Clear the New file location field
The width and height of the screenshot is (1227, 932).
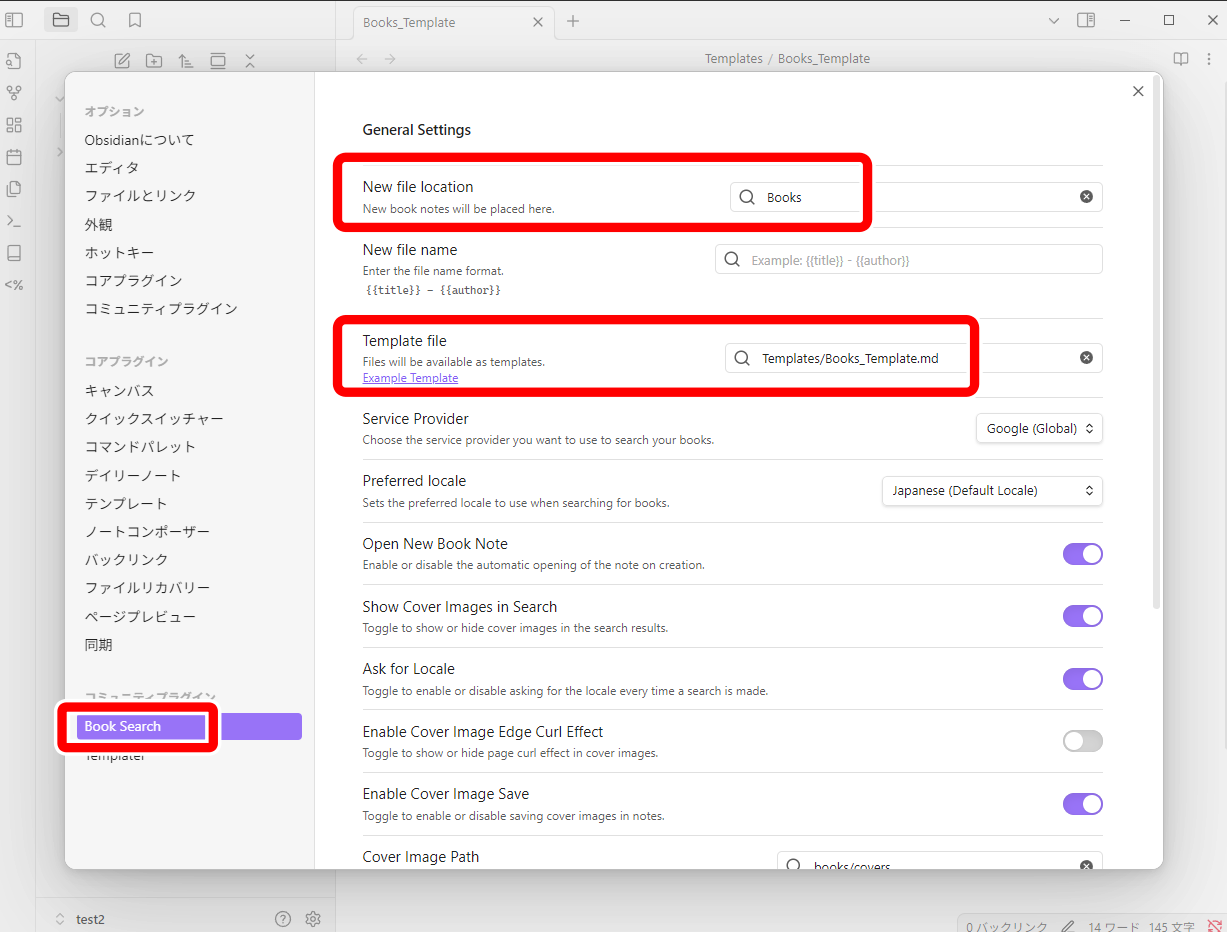[1086, 197]
